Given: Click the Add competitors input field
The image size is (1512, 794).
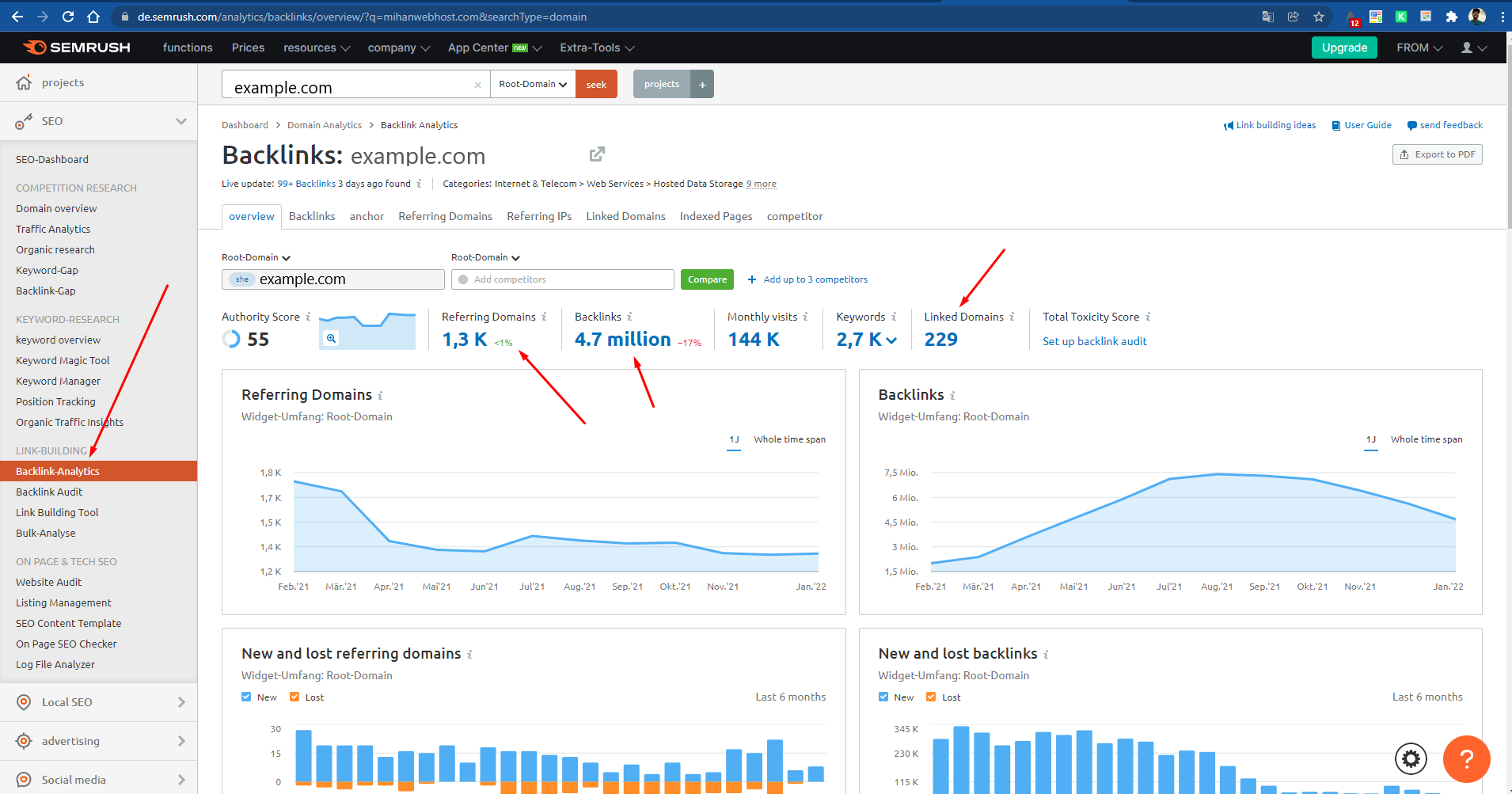Looking at the screenshot, I should 563,279.
